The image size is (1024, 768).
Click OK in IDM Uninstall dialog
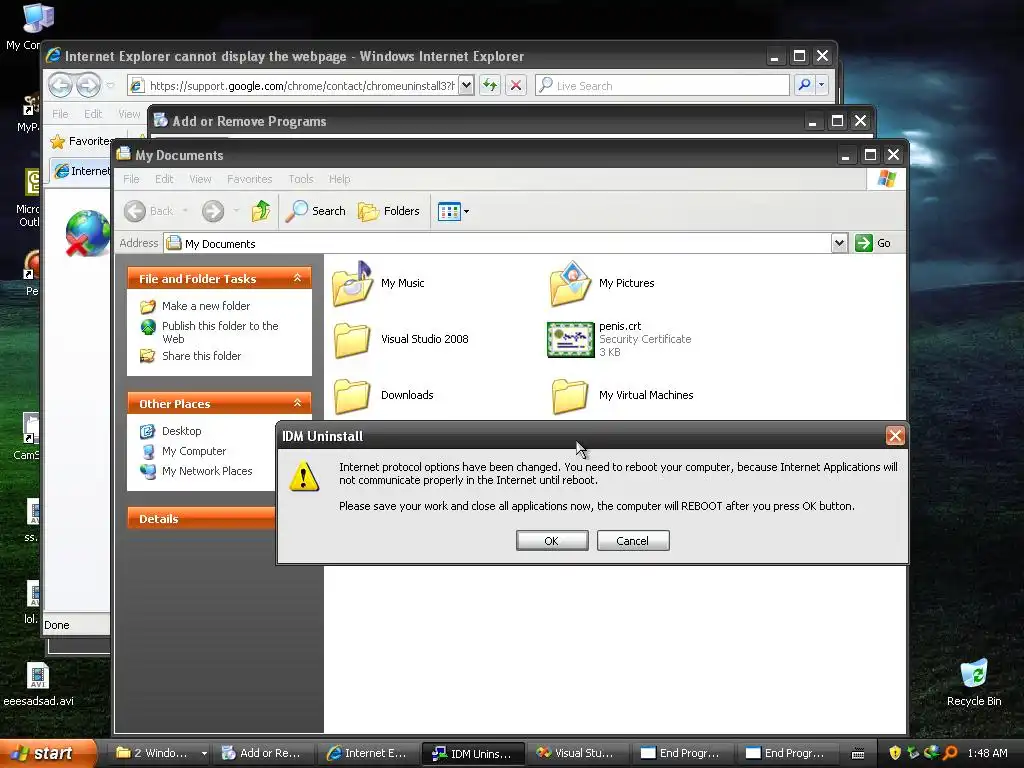click(552, 541)
